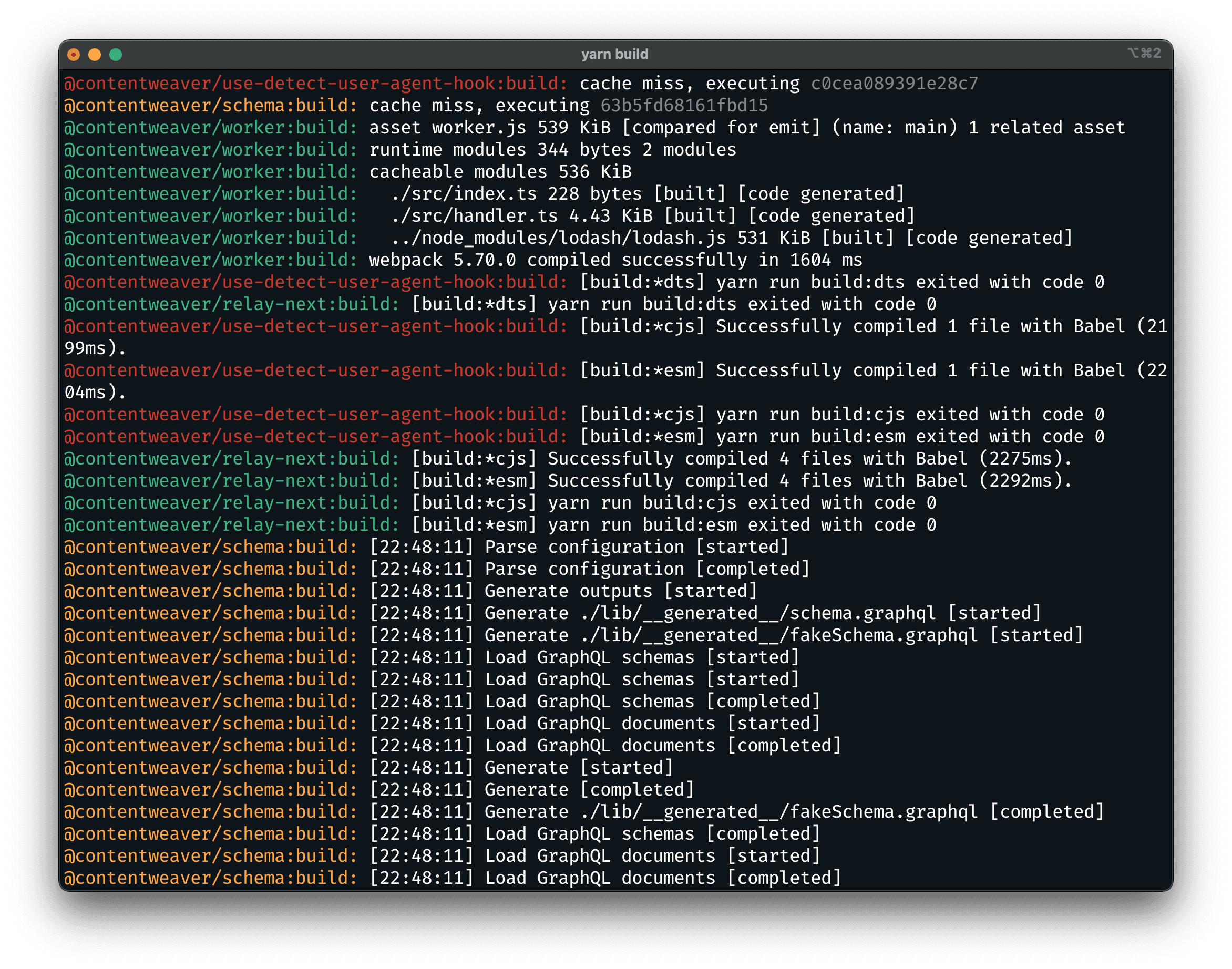
Task: Click the ⌥⌘2 shortcut indicator in title bar
Action: (x=1144, y=53)
